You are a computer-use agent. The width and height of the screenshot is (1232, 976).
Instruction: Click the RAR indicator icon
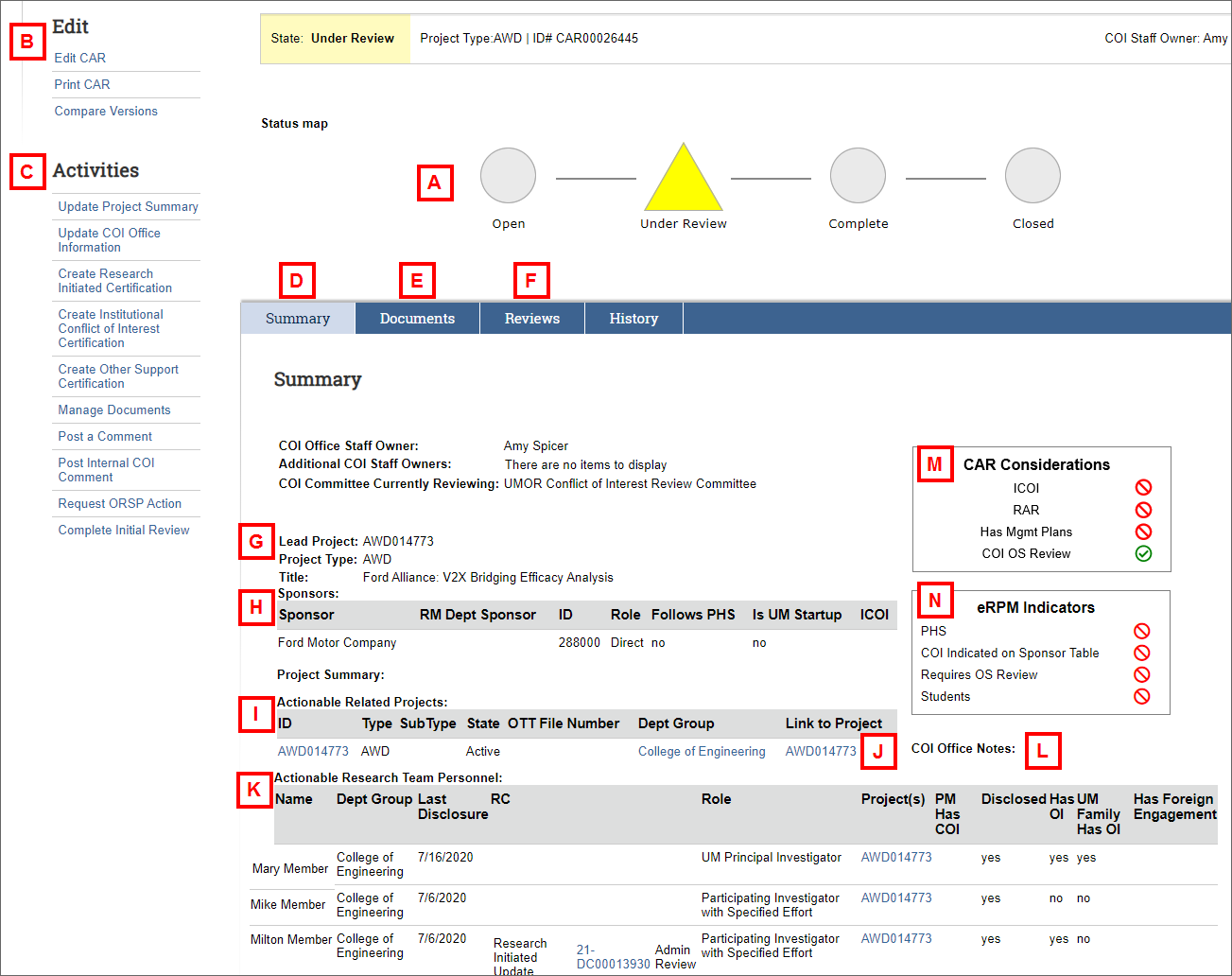point(1143,510)
